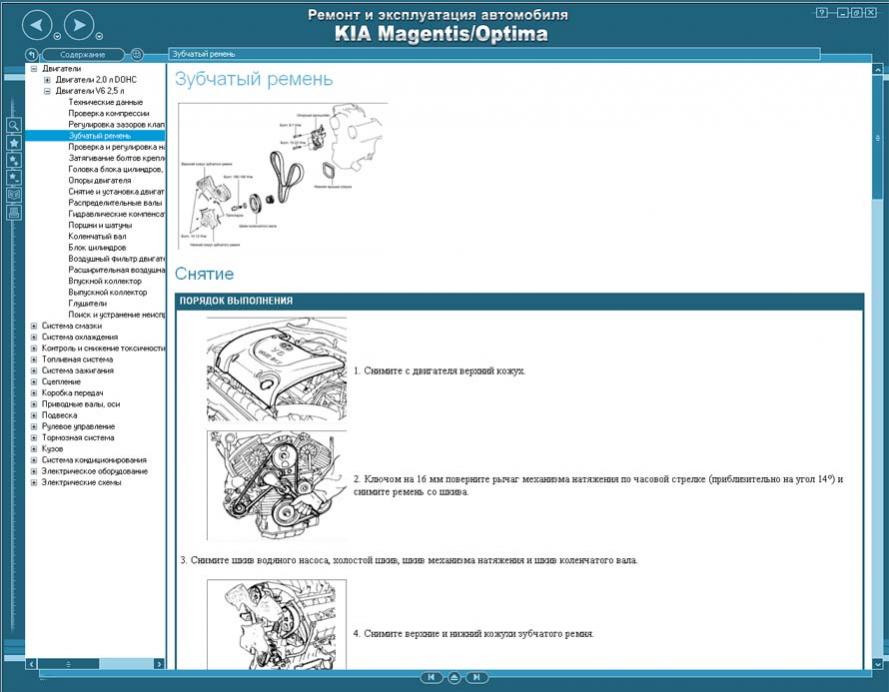Click the open book icon in sidebar
889x692 pixels.
tap(14, 196)
